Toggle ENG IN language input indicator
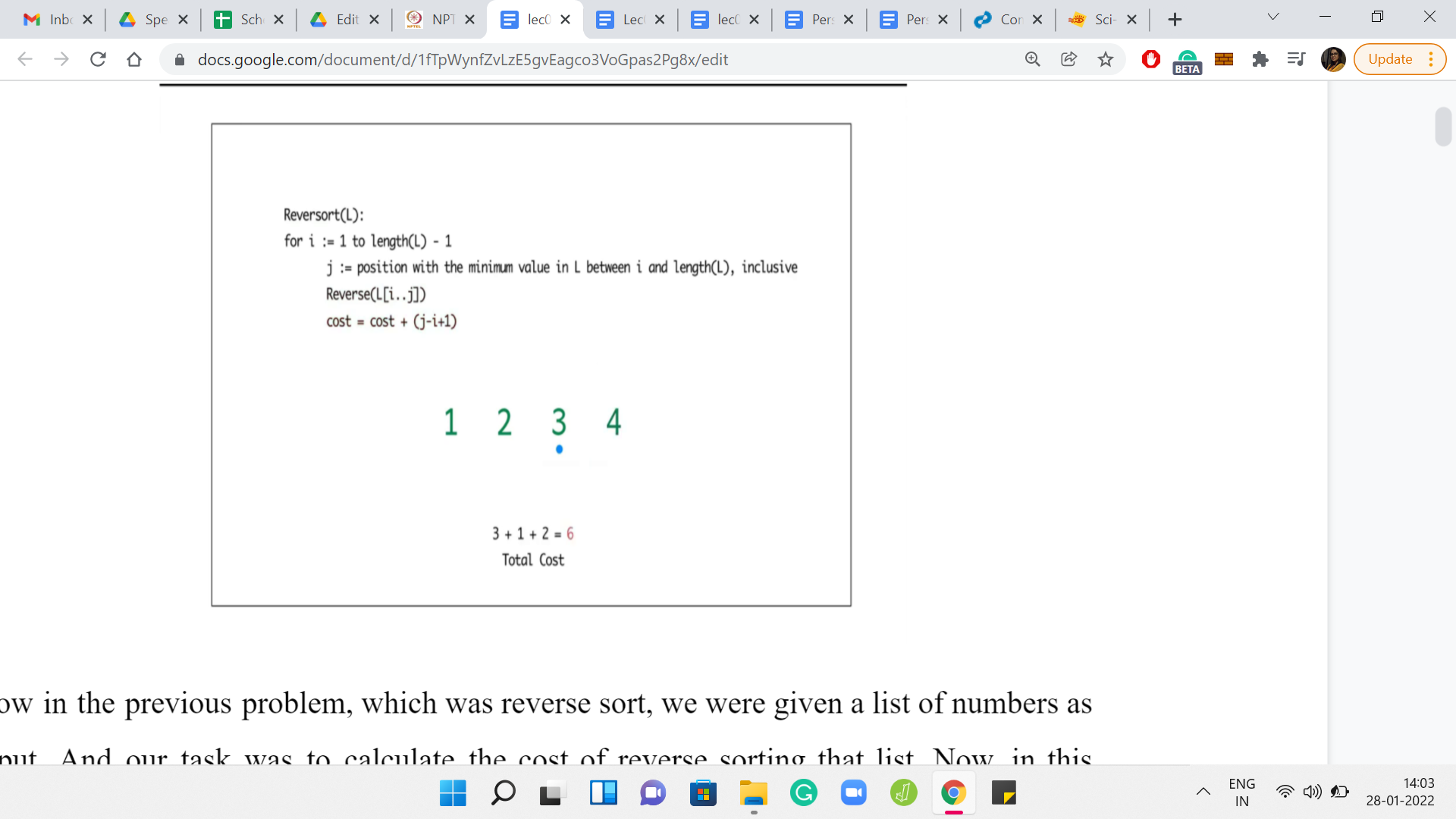1456x819 pixels. [x=1241, y=792]
